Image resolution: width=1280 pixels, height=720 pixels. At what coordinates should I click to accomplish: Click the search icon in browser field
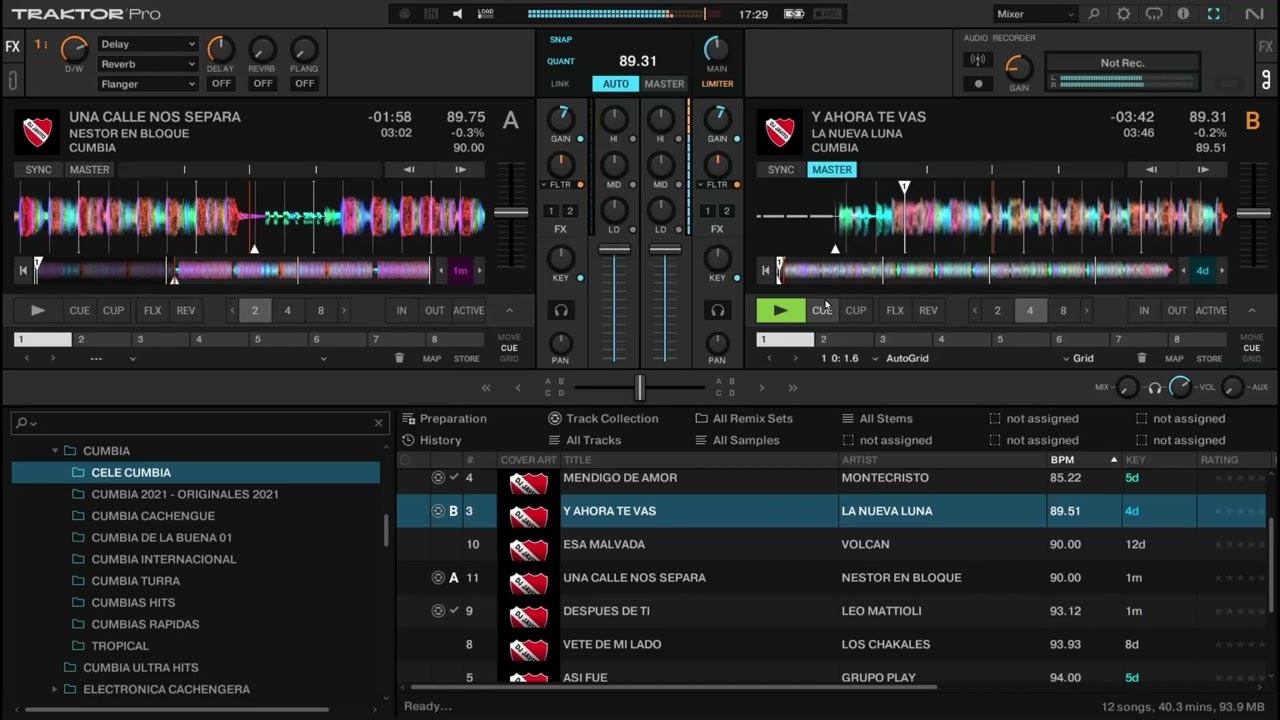pos(22,423)
